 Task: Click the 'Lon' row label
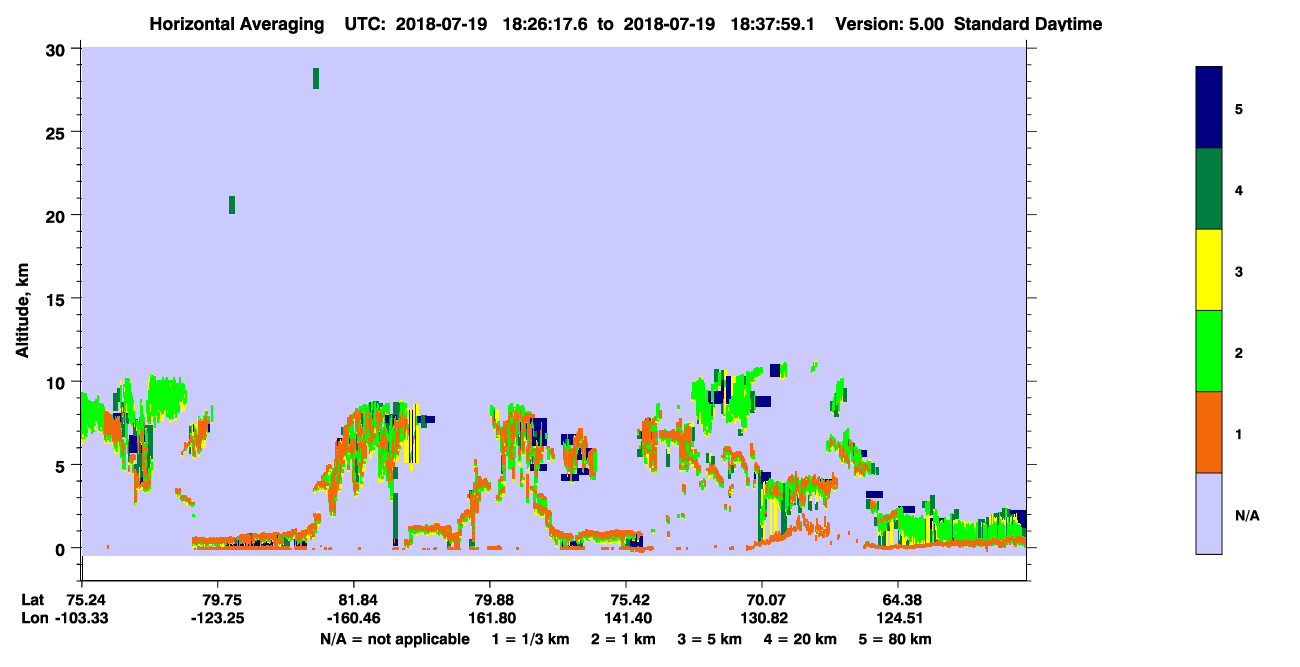(34, 618)
